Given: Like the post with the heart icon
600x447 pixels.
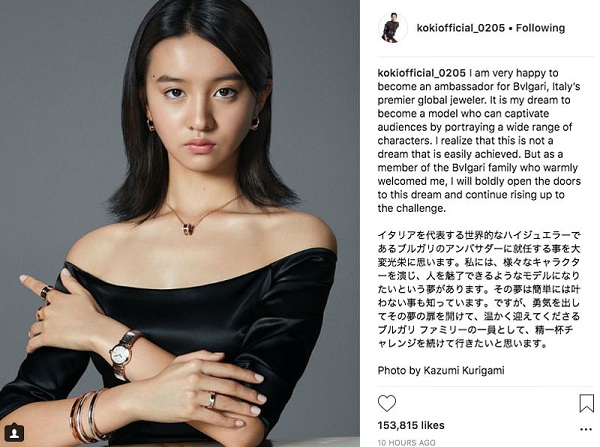Looking at the screenshot, I should pos(387,403).
